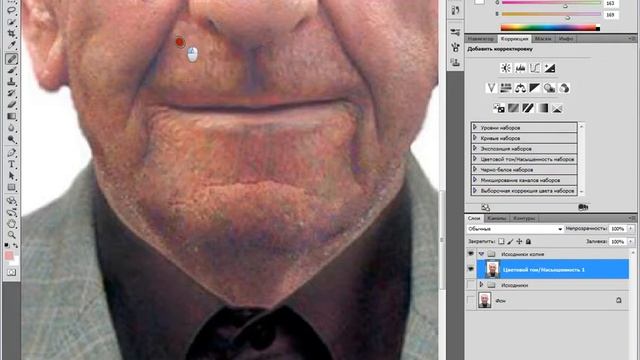Select the Crop tool
Image resolution: width=640 pixels, height=360 pixels.
click(11, 33)
